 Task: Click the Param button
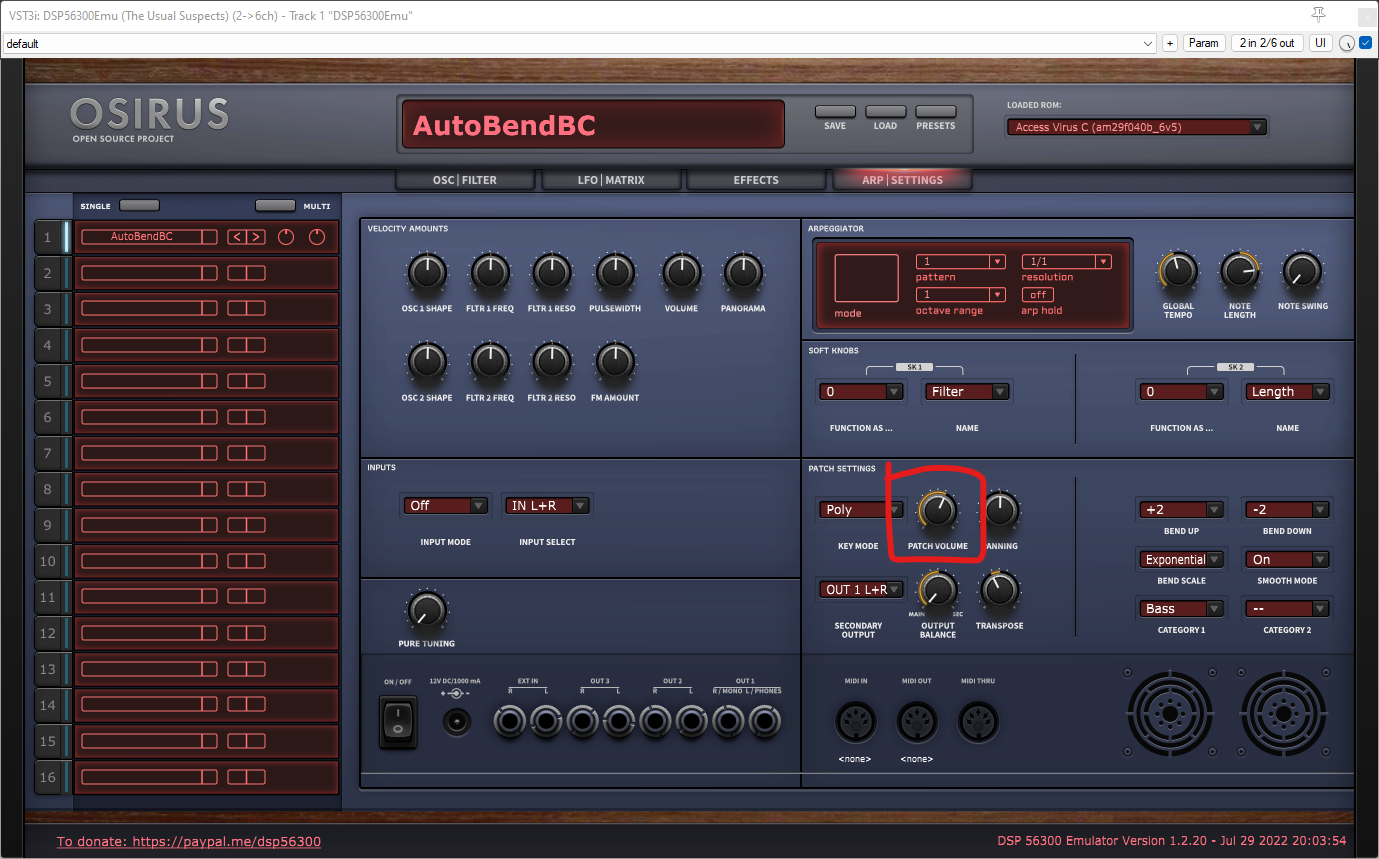point(1204,43)
